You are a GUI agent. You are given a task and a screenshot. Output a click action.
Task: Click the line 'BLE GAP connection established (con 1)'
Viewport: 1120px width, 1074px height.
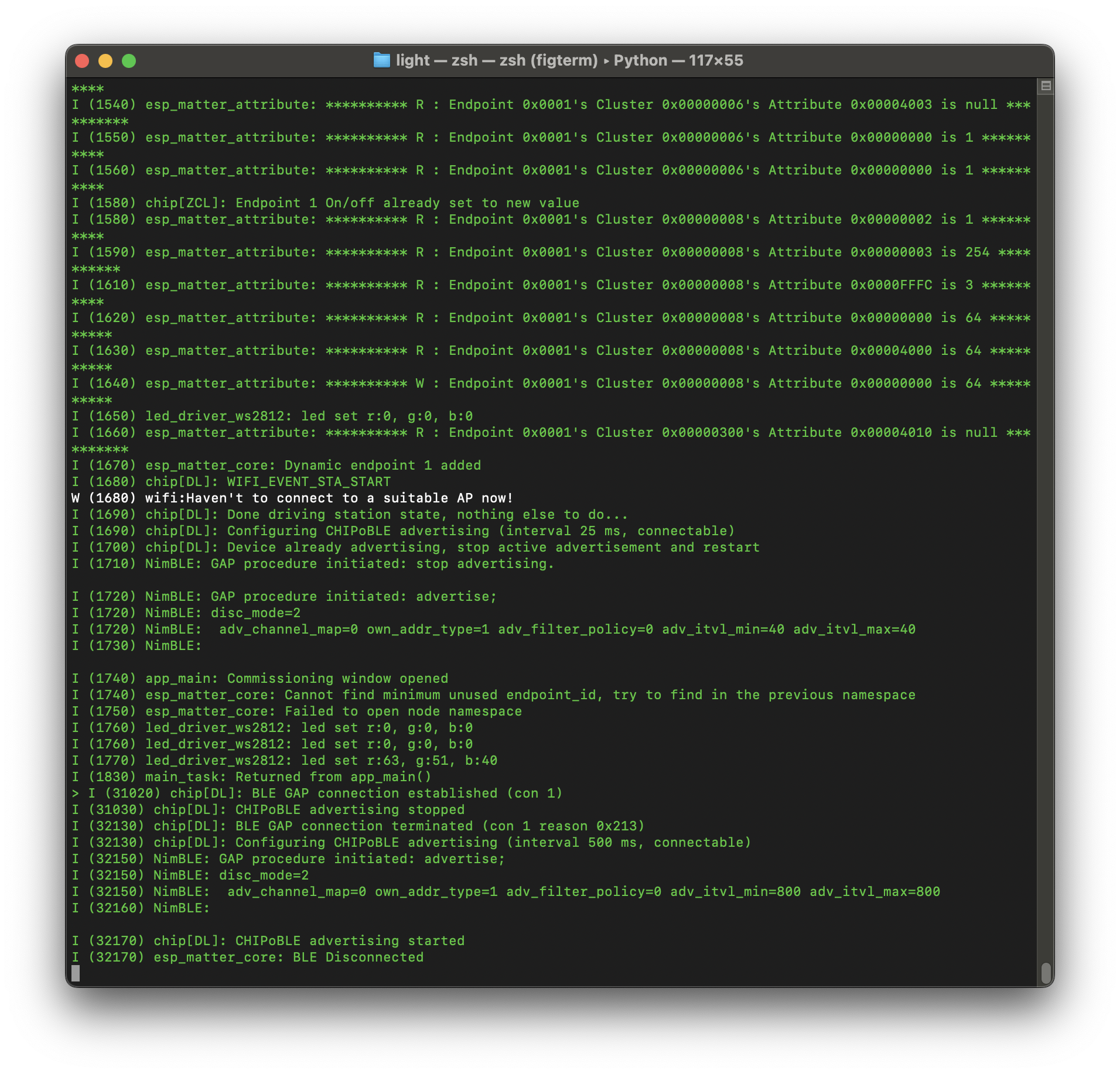click(x=316, y=793)
